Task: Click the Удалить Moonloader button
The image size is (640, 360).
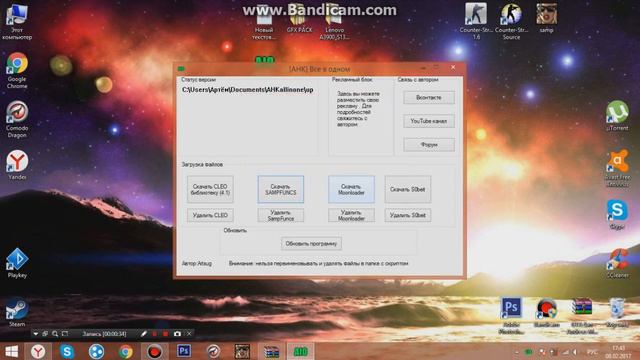Action: point(351,215)
